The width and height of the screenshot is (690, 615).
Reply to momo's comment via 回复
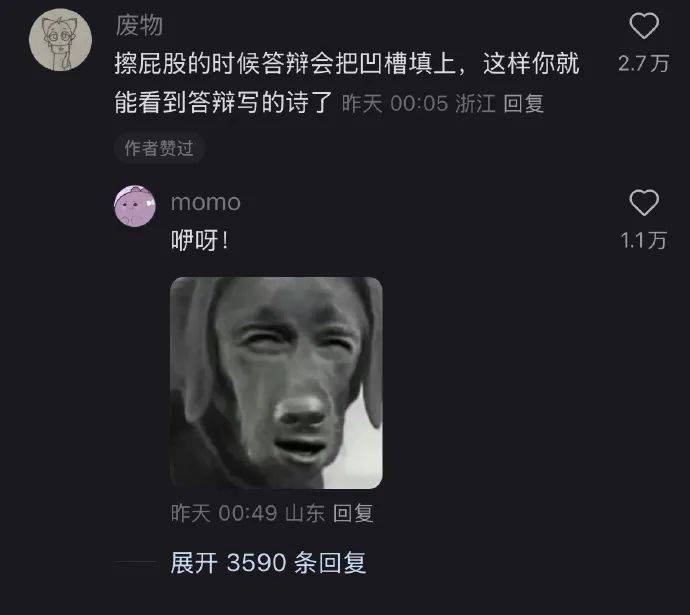(353, 513)
